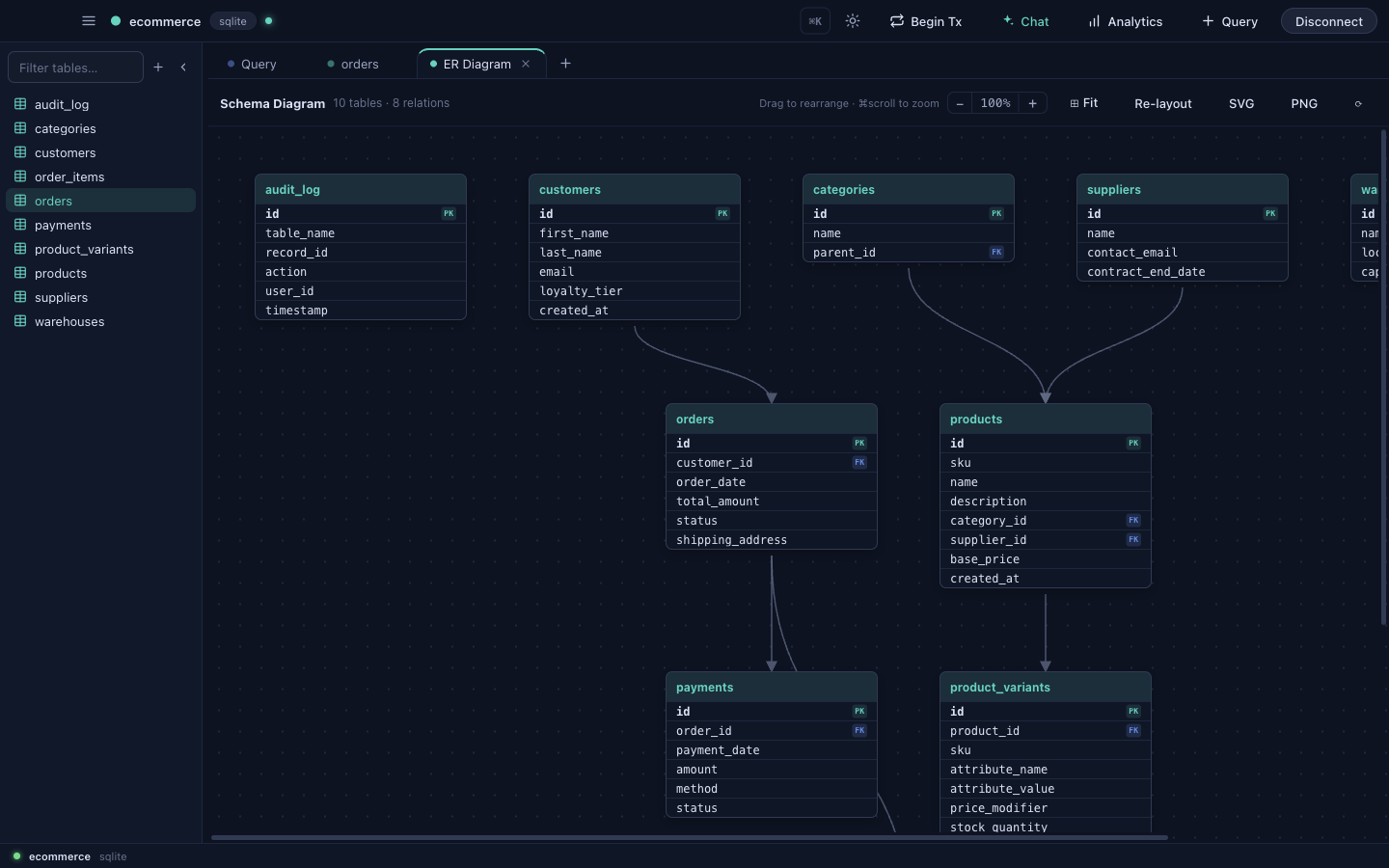Click category_id field in products table
Image resolution: width=1389 pixels, height=868 pixels.
click(1046, 521)
